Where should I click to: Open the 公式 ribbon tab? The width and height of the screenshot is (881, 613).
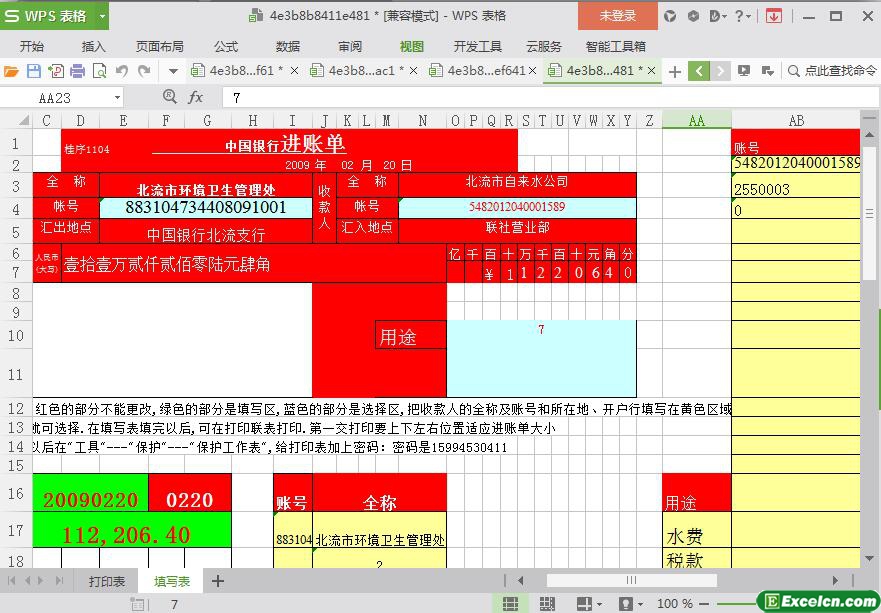point(226,47)
